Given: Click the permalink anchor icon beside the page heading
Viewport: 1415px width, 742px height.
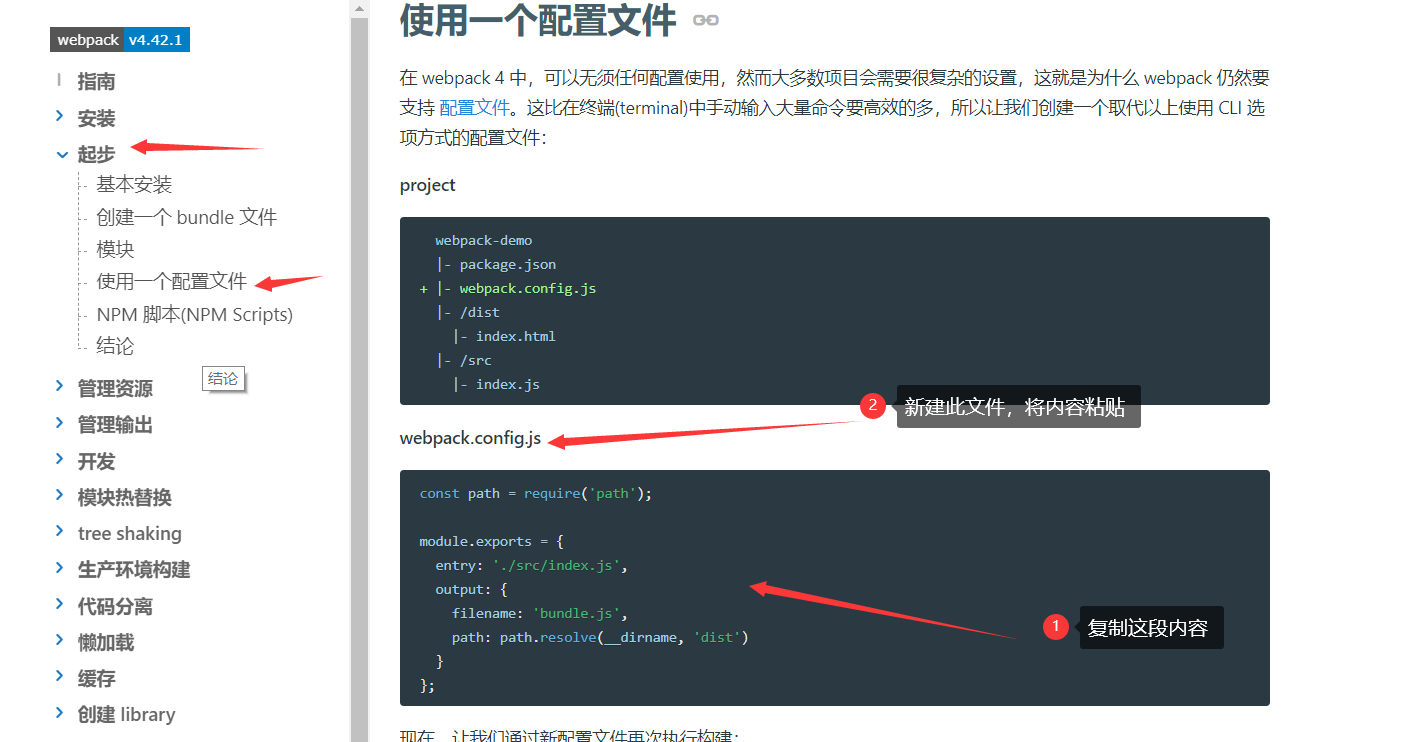Looking at the screenshot, I should 705,20.
